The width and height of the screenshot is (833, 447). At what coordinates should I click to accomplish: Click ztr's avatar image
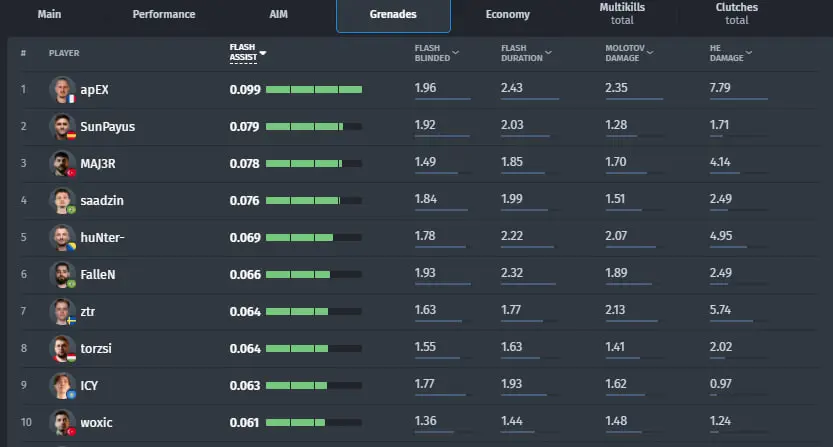(62, 312)
